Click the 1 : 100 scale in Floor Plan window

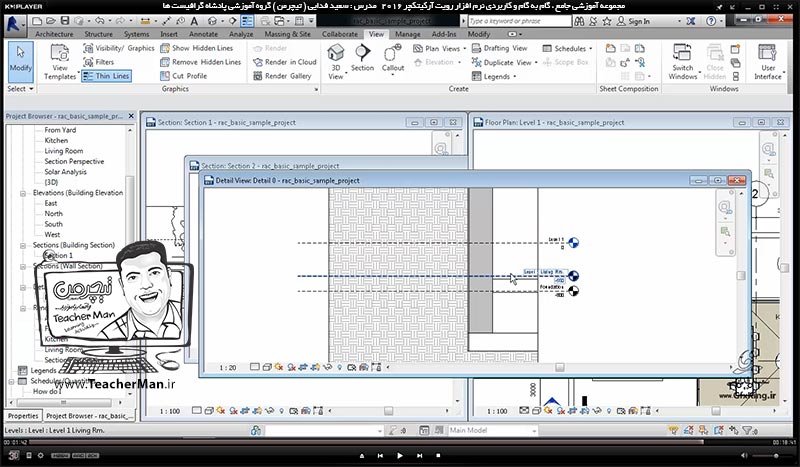tap(496, 411)
